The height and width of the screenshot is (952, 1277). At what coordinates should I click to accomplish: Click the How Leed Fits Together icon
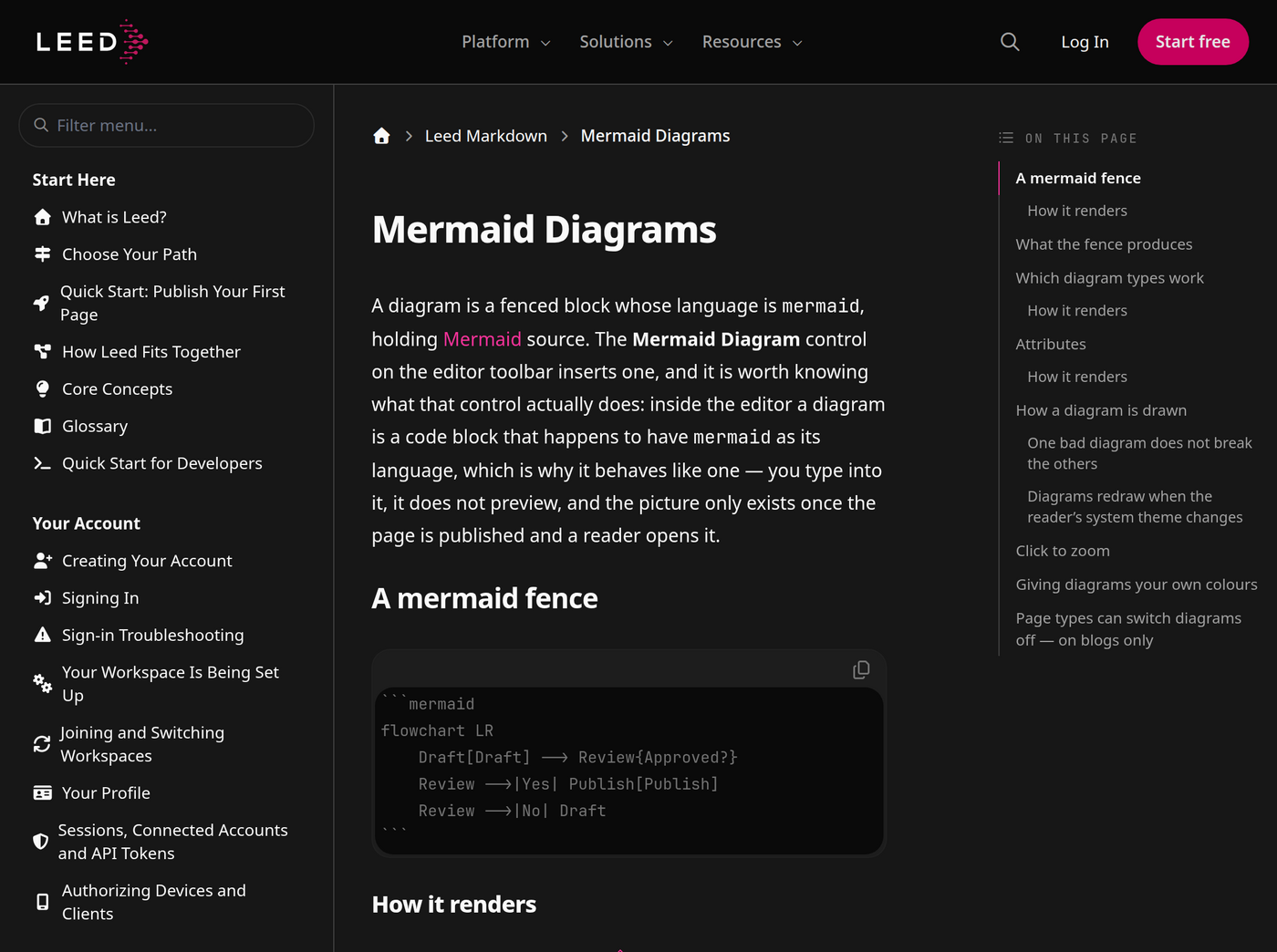42,352
